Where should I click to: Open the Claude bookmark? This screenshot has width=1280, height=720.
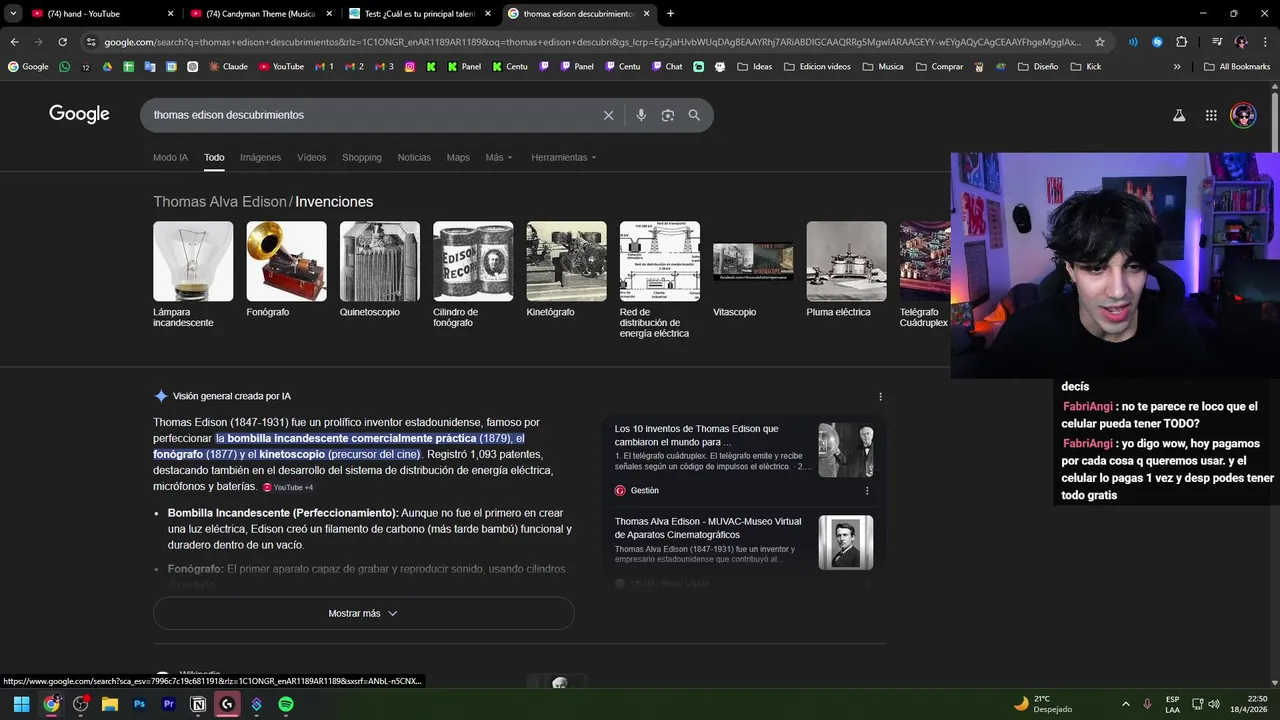[228, 67]
